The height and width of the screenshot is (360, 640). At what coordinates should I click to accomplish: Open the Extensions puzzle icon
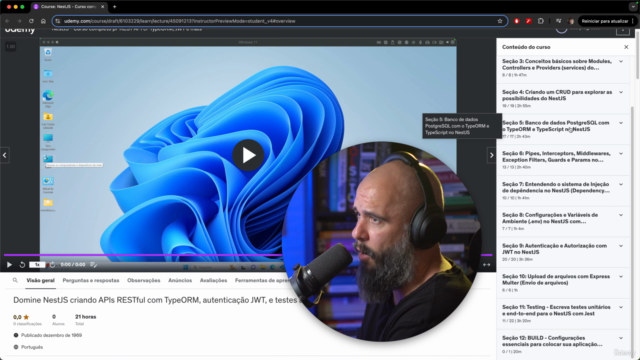coord(541,21)
